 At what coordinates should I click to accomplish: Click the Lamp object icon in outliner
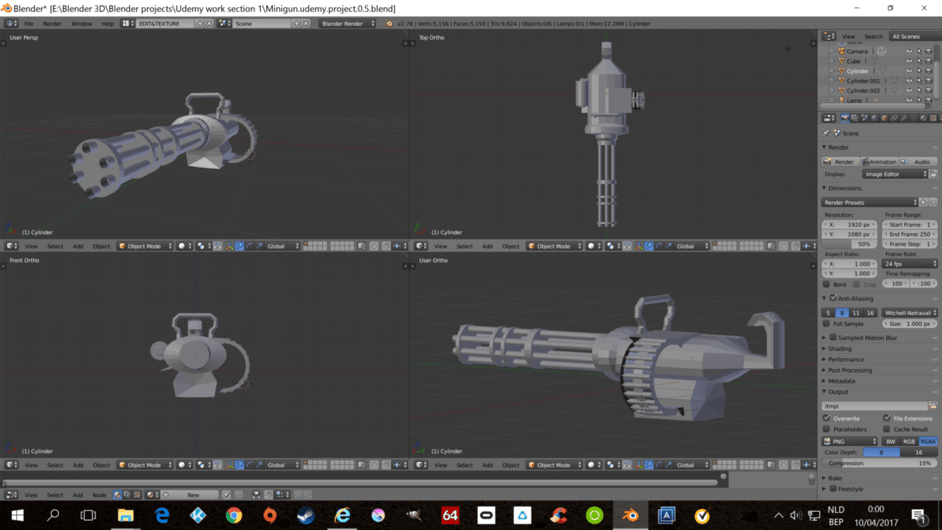842,100
